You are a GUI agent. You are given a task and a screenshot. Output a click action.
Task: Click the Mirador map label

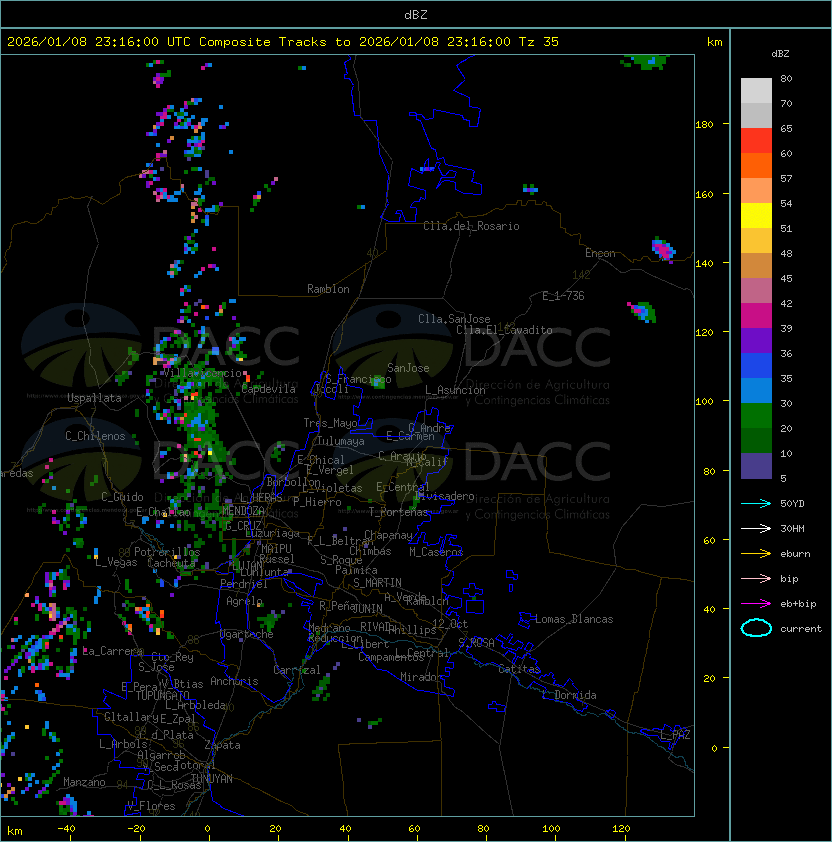pyautogui.click(x=421, y=677)
